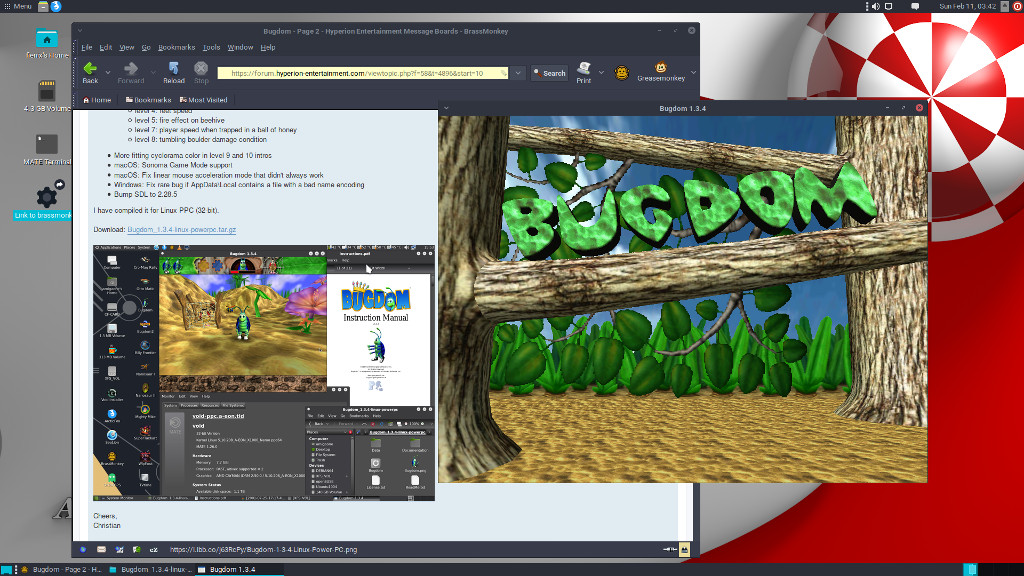Click the clock showing Sun Feb 11

point(967,6)
